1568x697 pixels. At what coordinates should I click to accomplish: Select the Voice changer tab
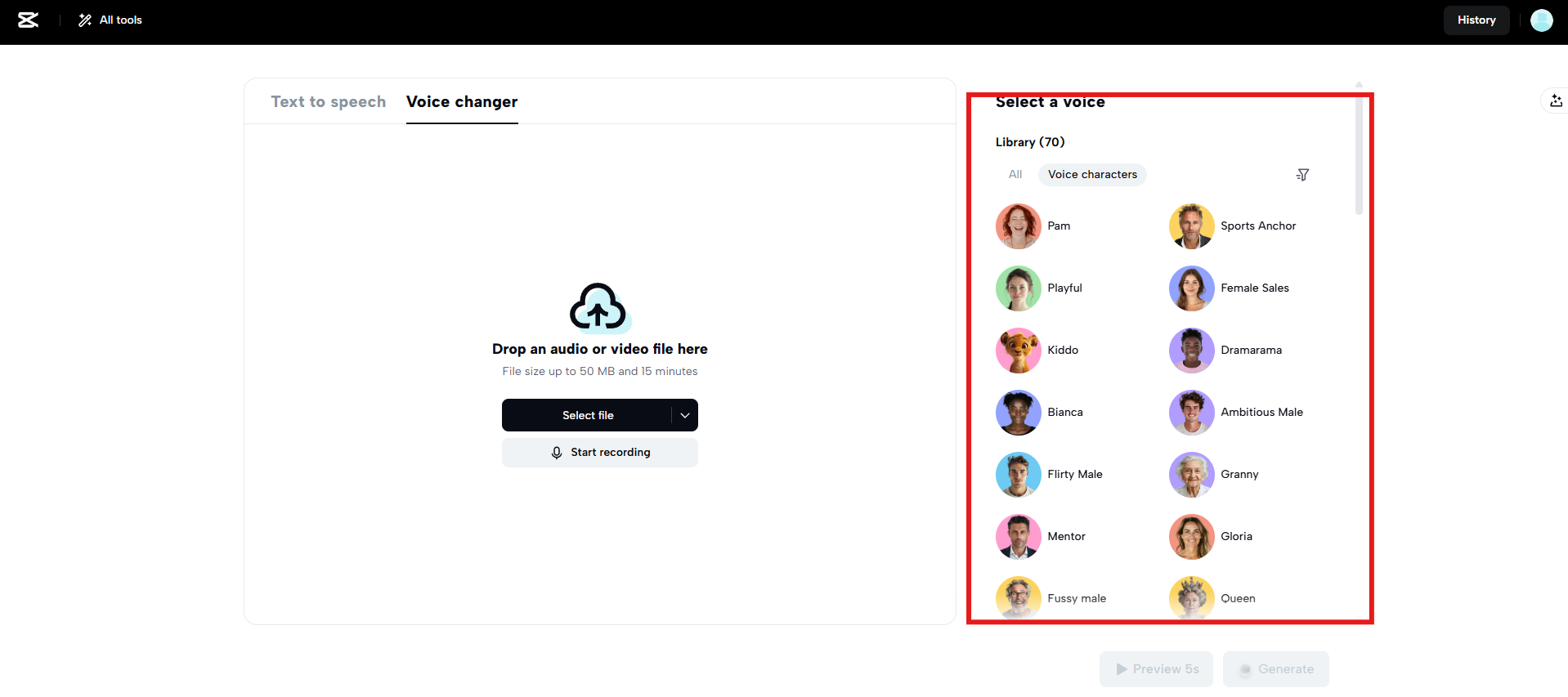(x=462, y=101)
